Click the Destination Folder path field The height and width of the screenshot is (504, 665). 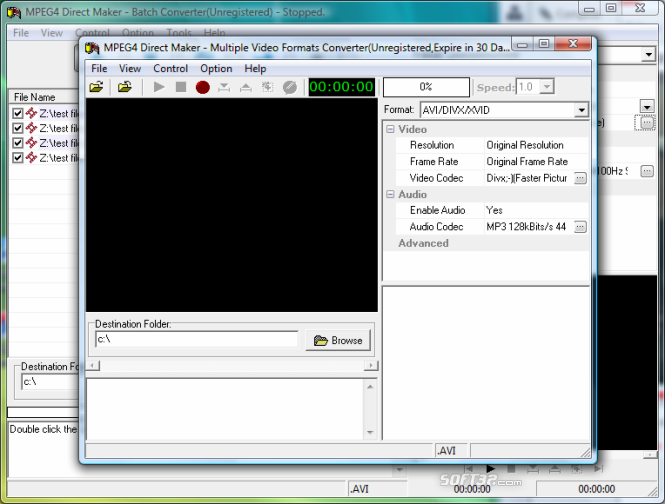tap(197, 339)
